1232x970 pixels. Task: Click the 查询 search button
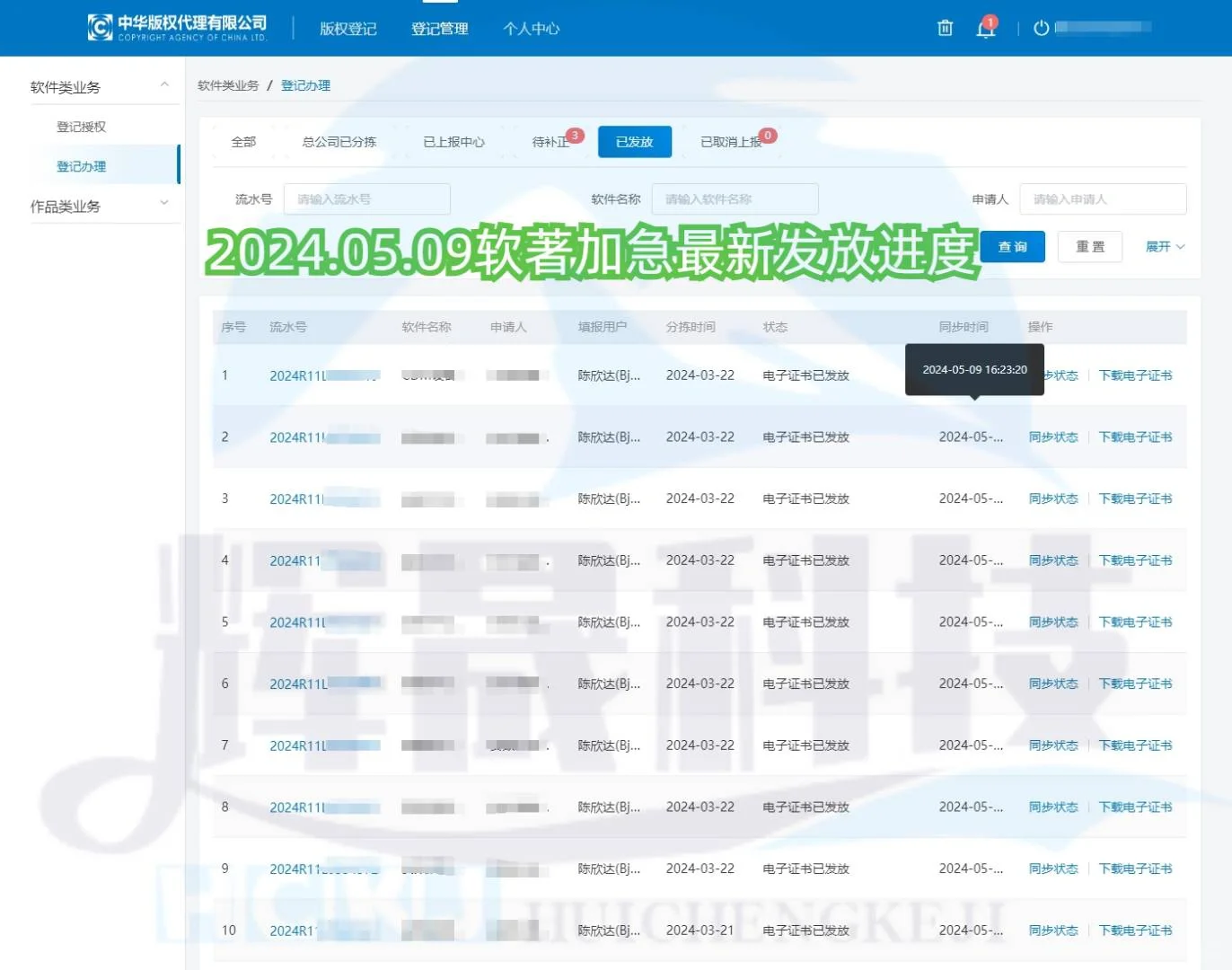coord(1012,246)
